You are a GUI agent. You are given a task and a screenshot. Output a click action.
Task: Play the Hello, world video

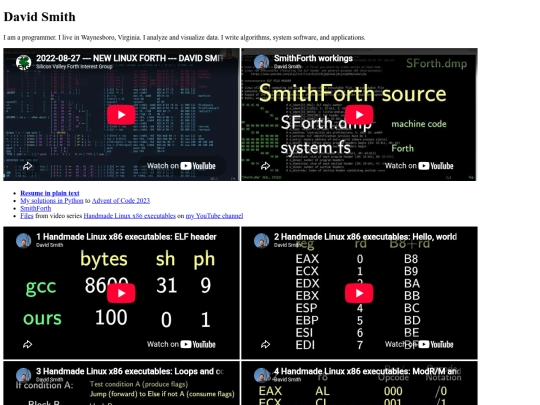pyautogui.click(x=359, y=293)
